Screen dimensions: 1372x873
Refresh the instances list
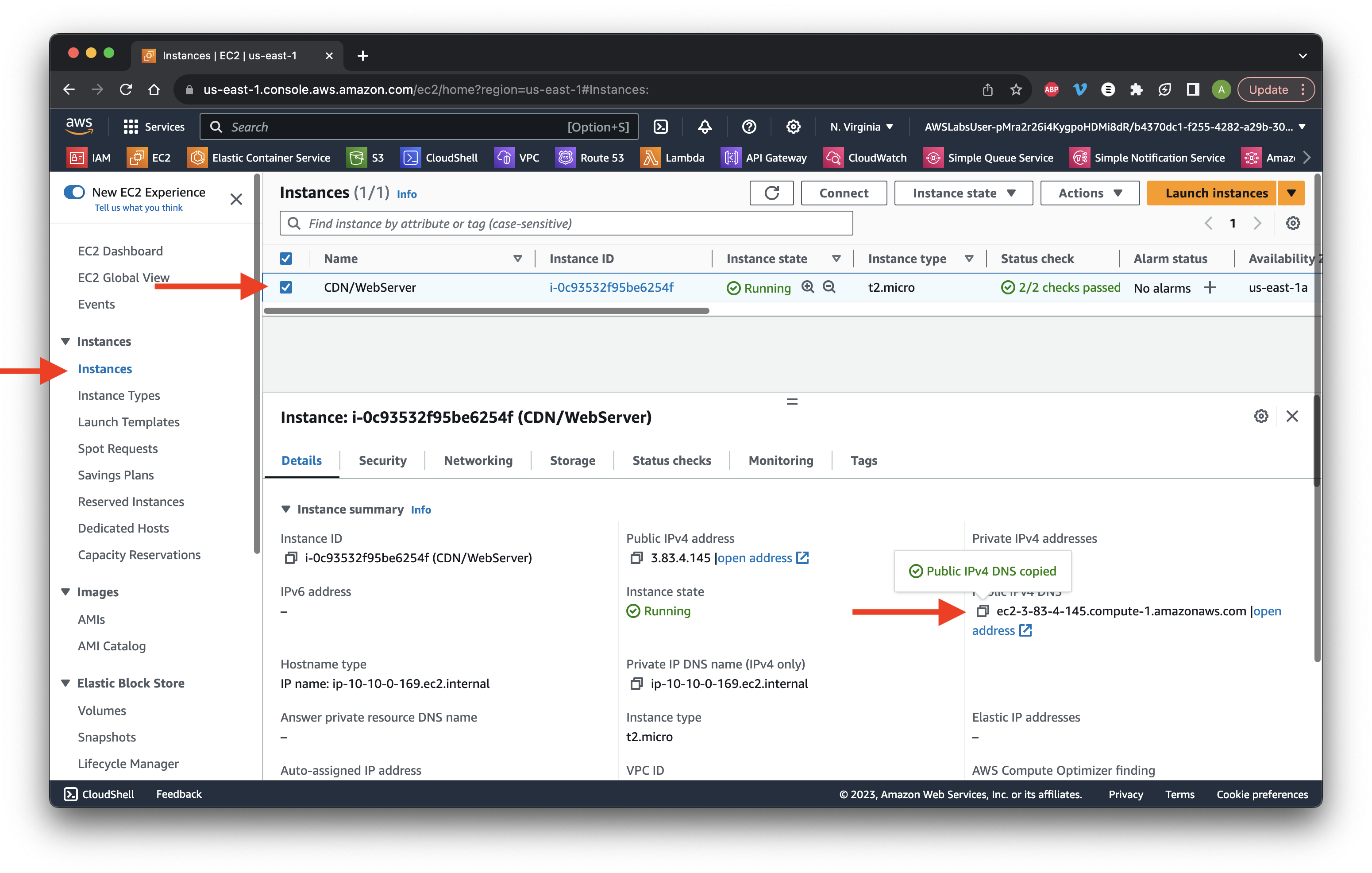pos(771,193)
